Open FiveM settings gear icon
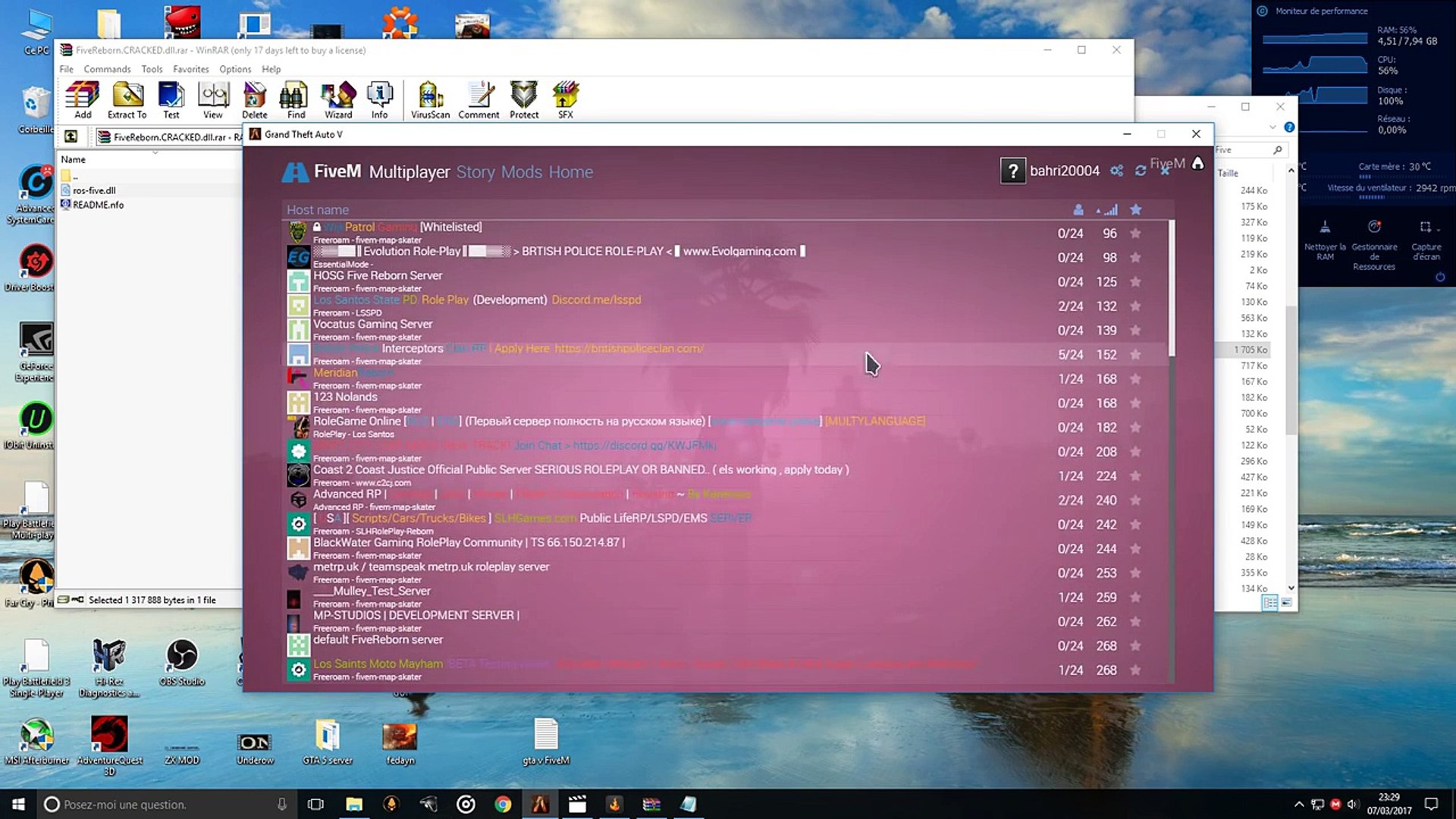Image resolution: width=1456 pixels, height=819 pixels. [x=1116, y=171]
